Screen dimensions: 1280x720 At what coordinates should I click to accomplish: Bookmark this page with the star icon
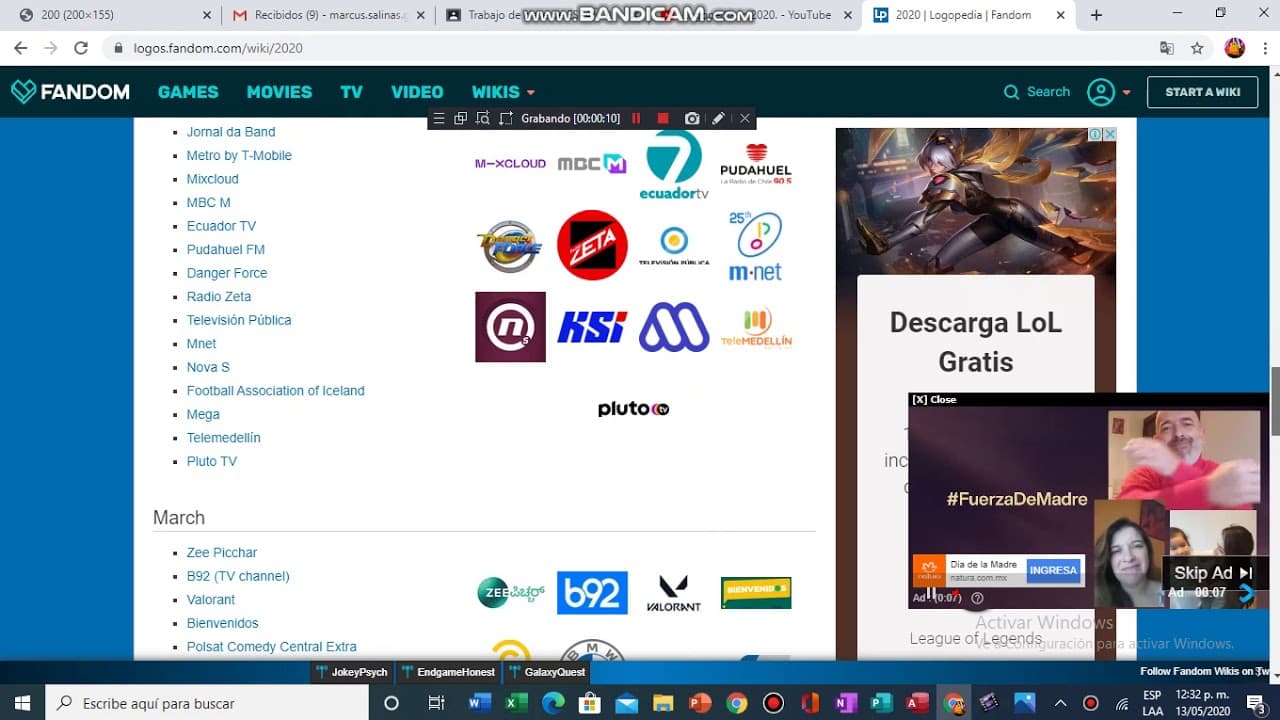click(x=1197, y=48)
